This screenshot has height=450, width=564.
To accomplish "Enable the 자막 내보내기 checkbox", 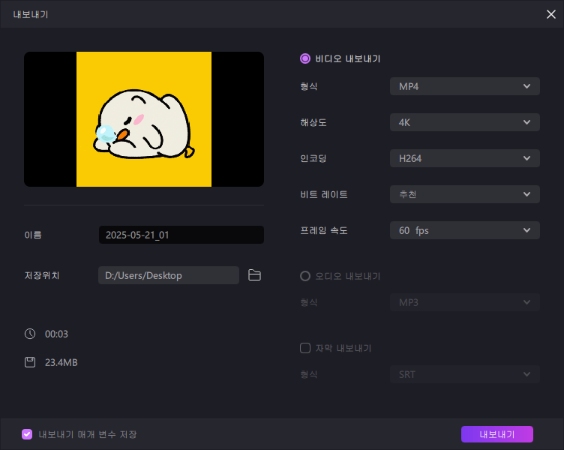I will point(305,348).
